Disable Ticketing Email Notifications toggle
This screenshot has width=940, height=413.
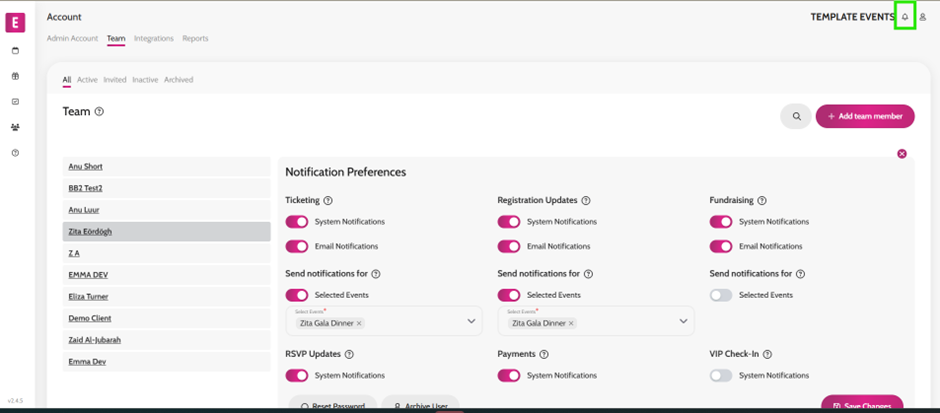point(297,246)
